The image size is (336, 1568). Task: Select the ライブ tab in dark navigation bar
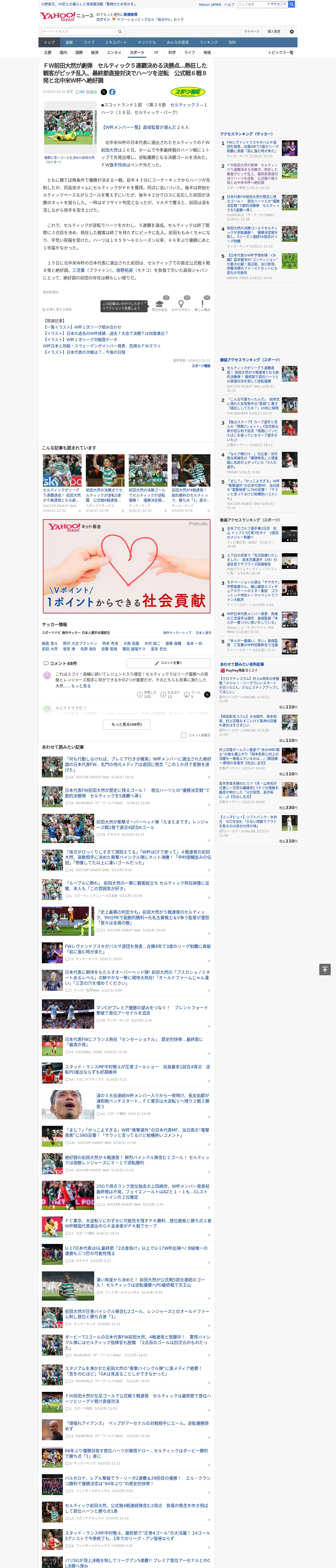click(x=89, y=43)
